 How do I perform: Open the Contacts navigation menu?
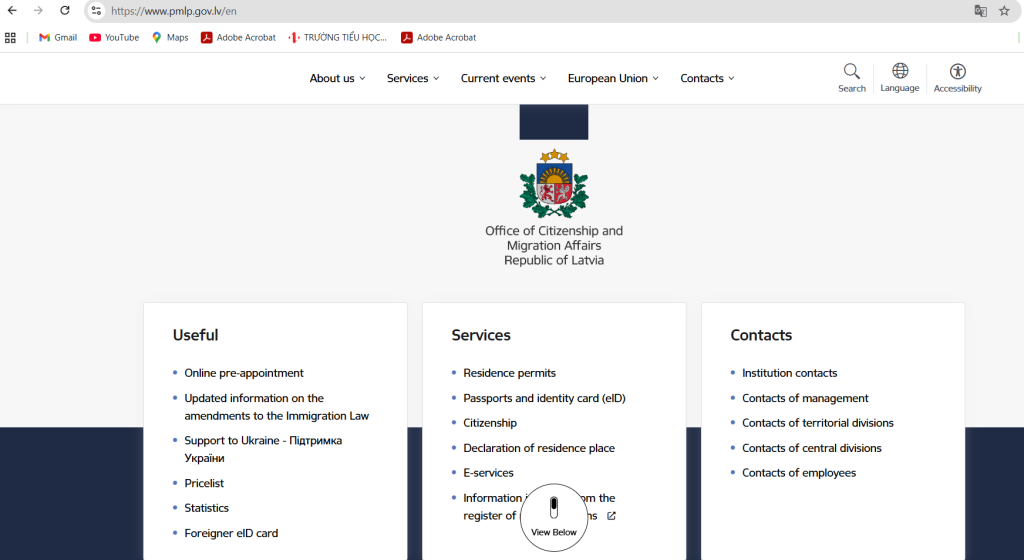coord(707,78)
